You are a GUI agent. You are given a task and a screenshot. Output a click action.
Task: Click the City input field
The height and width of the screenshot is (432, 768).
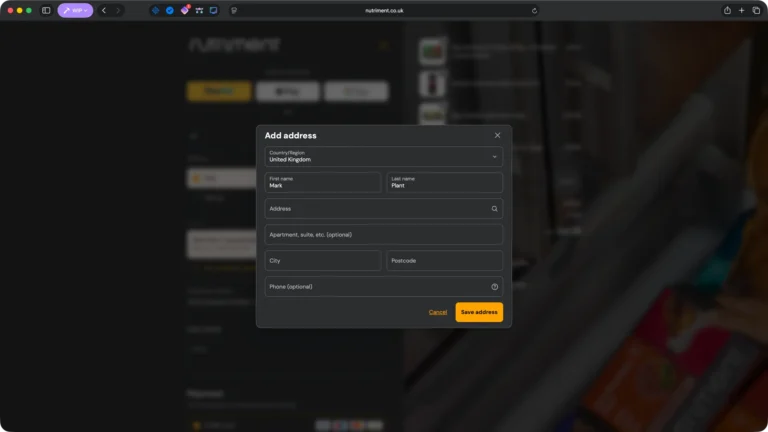(x=323, y=261)
